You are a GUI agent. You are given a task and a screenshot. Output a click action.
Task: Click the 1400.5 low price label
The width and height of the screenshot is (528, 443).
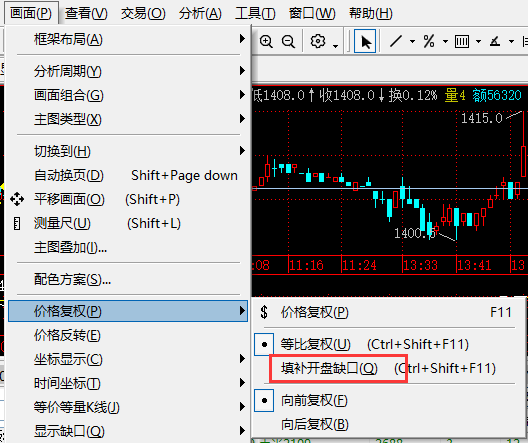(415, 233)
